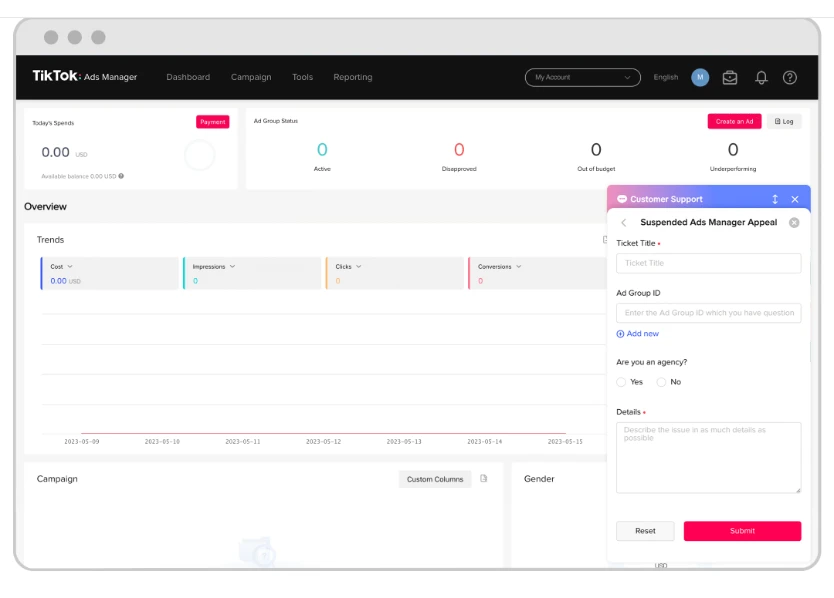Click the Out of budget count
834x598 pixels.
point(596,150)
